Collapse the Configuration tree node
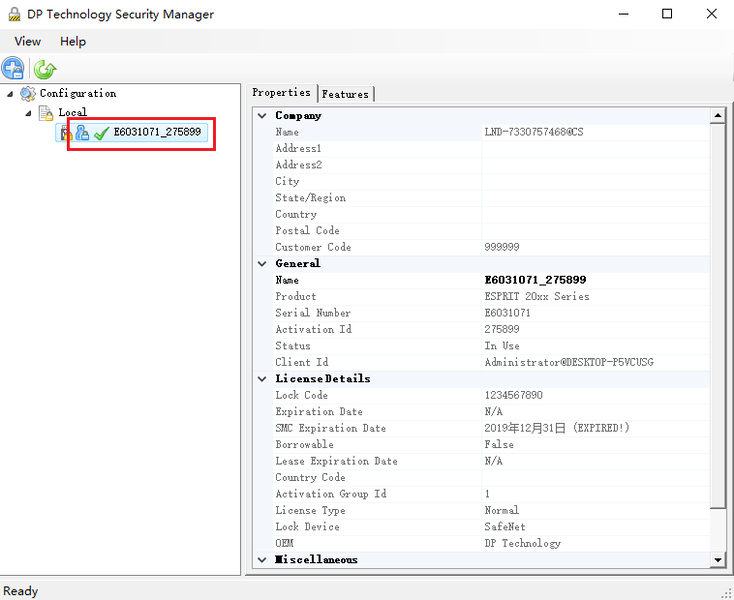Screen dimensions: 734x600 [x=10, y=94]
